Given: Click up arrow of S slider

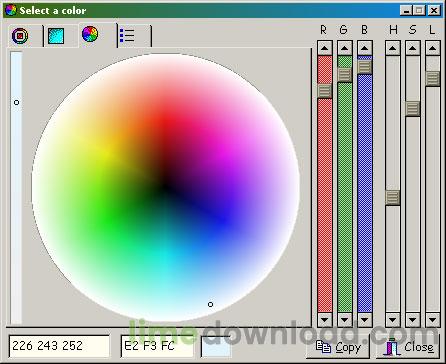Looking at the screenshot, I should pyautogui.click(x=413, y=48).
